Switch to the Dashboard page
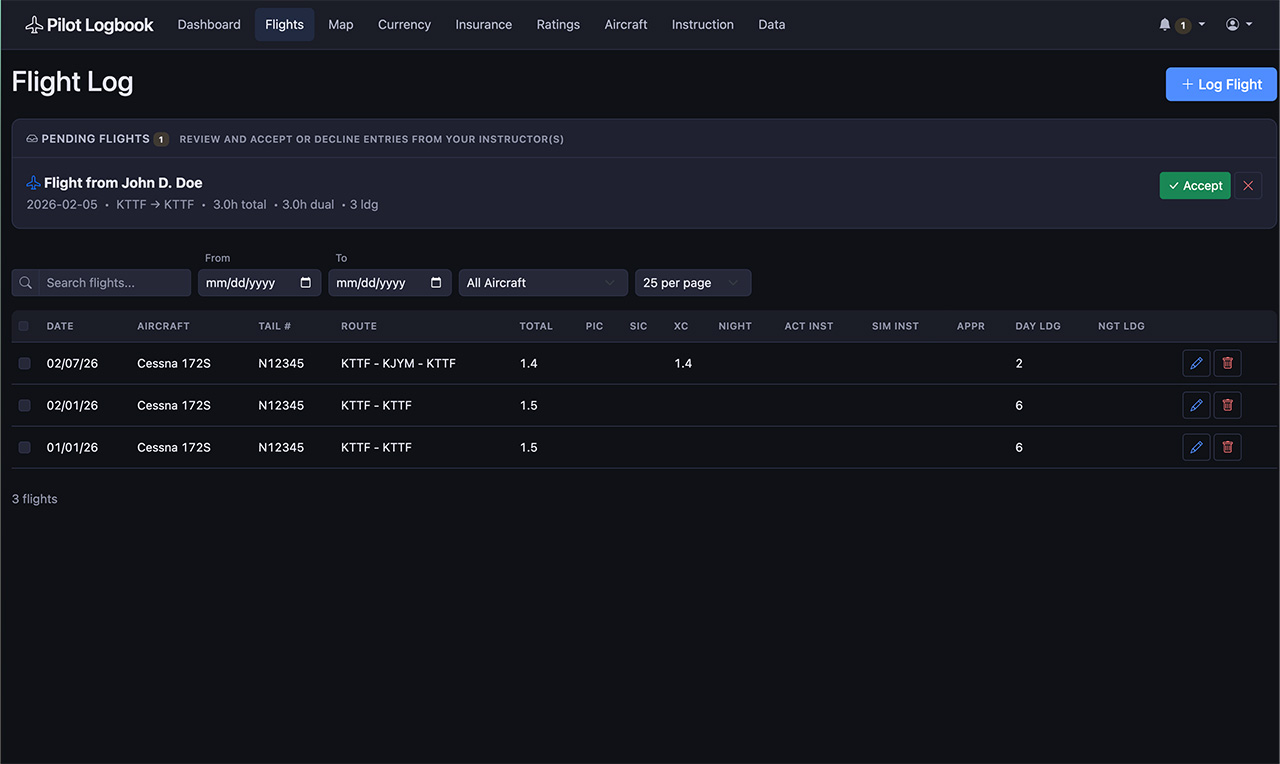Image resolution: width=1280 pixels, height=764 pixels. pos(209,25)
